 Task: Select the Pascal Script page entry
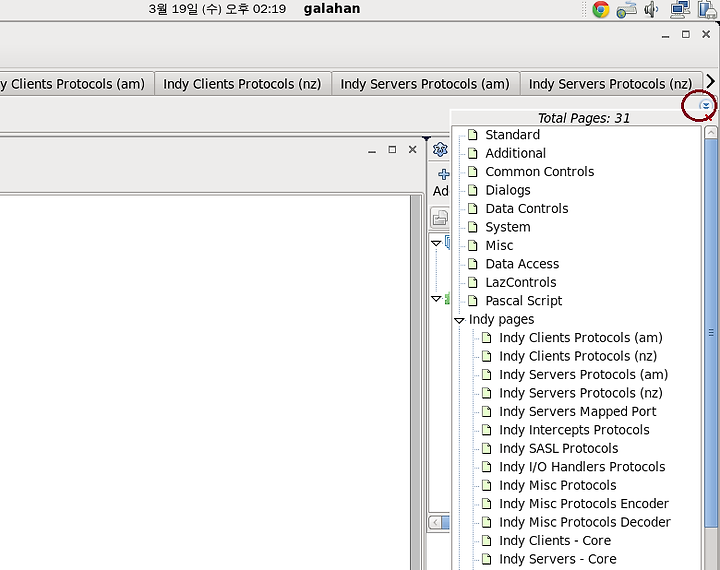(x=523, y=300)
